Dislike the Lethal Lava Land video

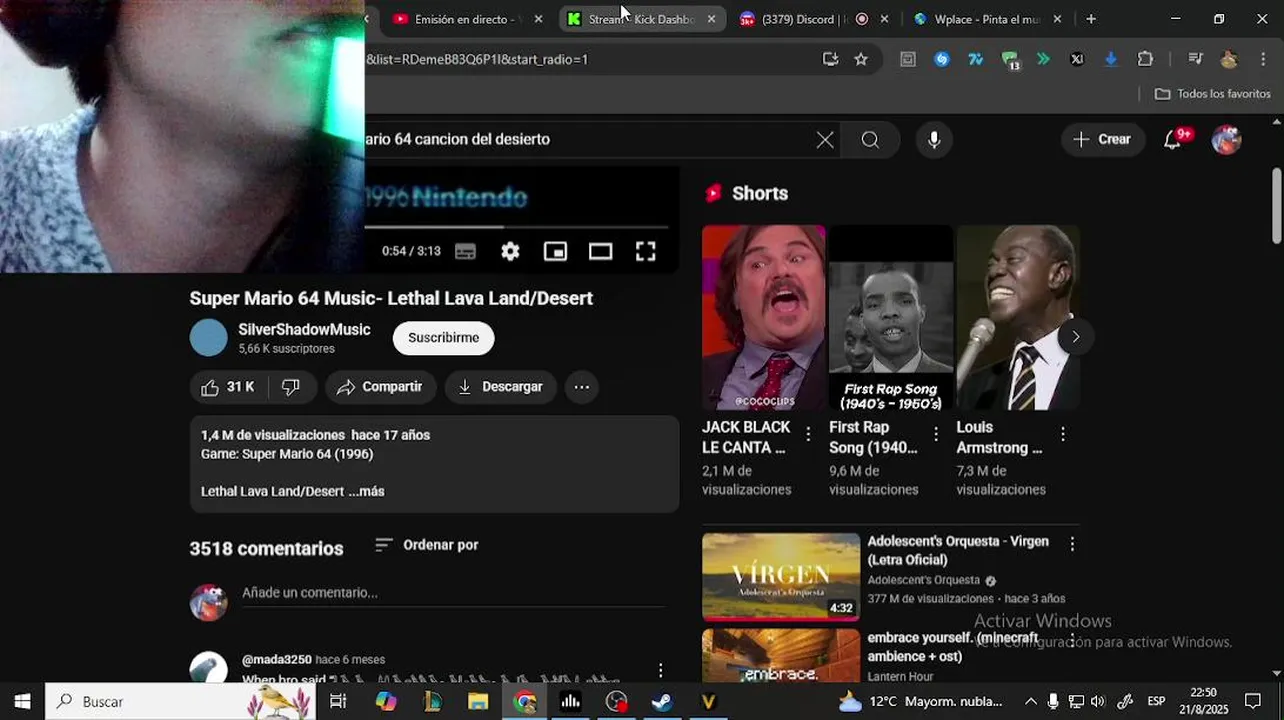[291, 387]
